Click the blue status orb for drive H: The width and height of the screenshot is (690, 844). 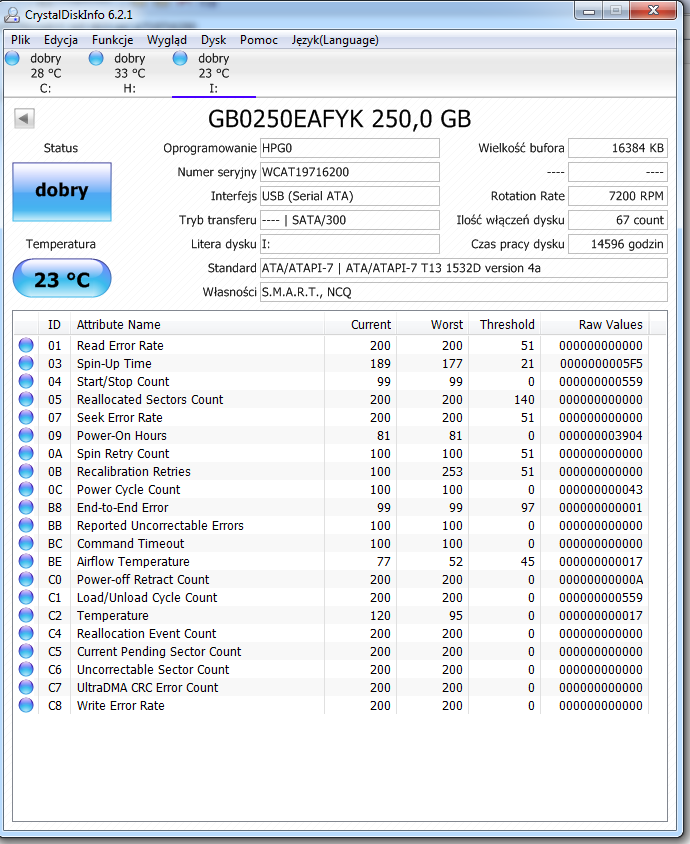click(96, 58)
